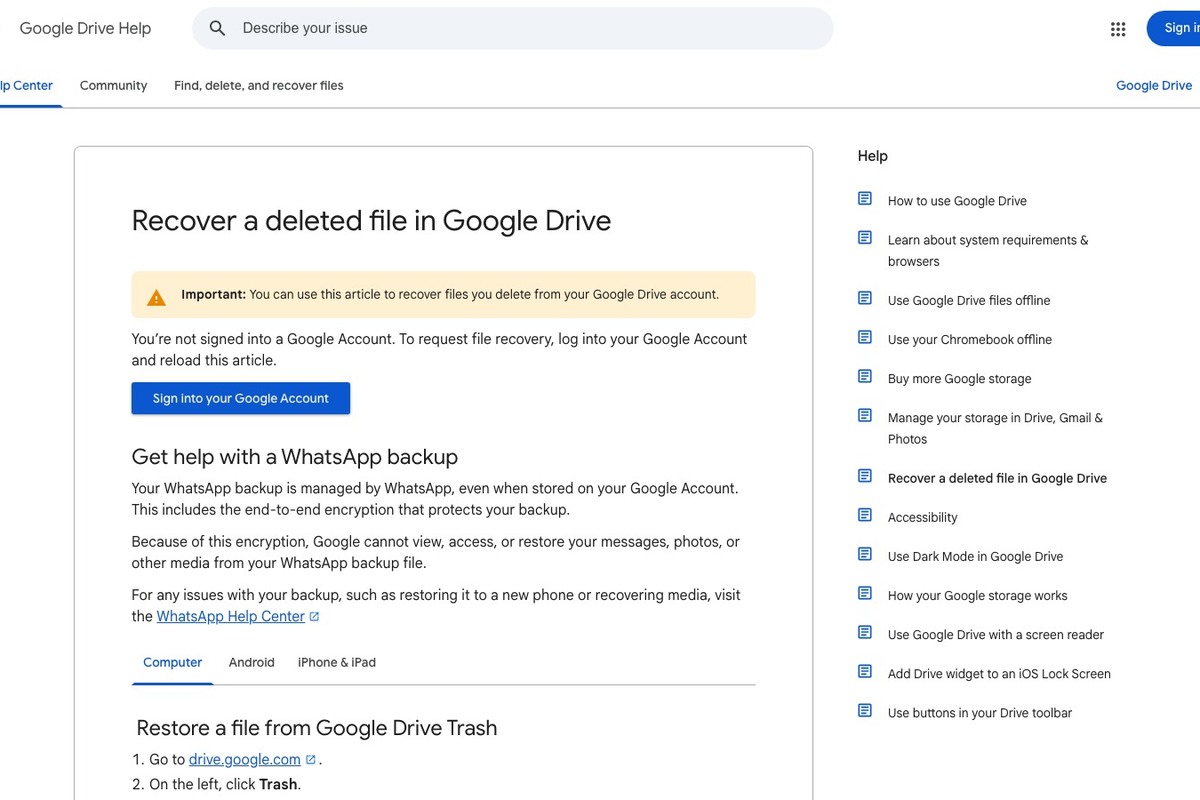The width and height of the screenshot is (1200, 800).
Task: Open Use buttons in your Drive toolbar article
Action: point(980,712)
